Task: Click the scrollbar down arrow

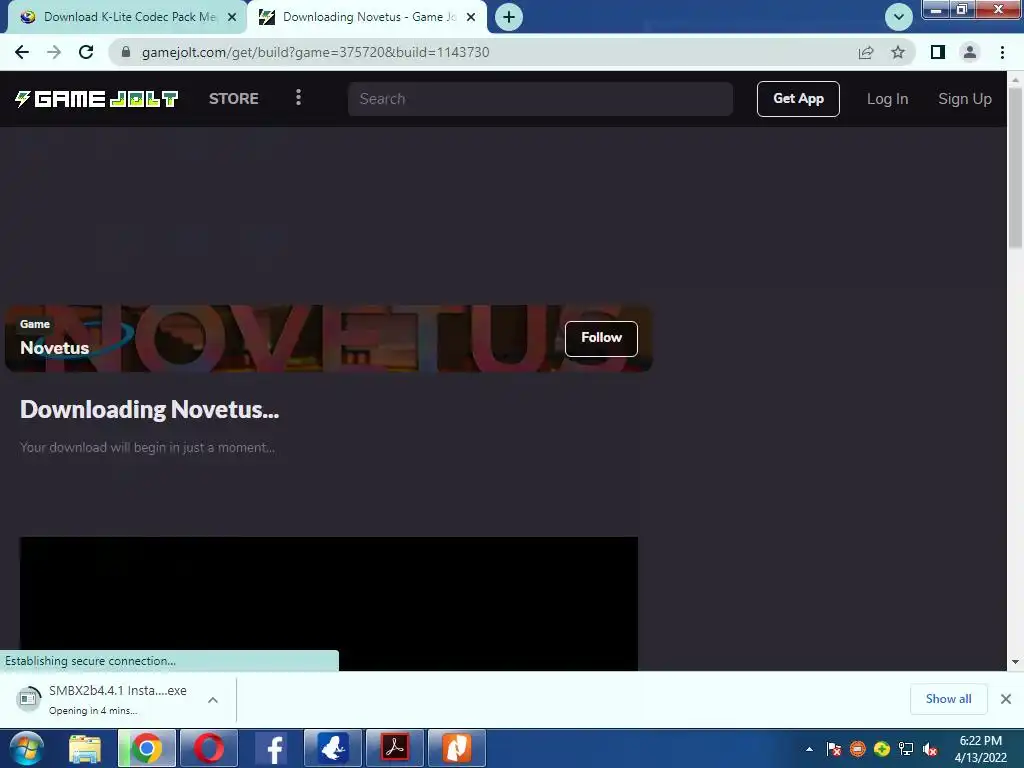Action: pos(1015,662)
